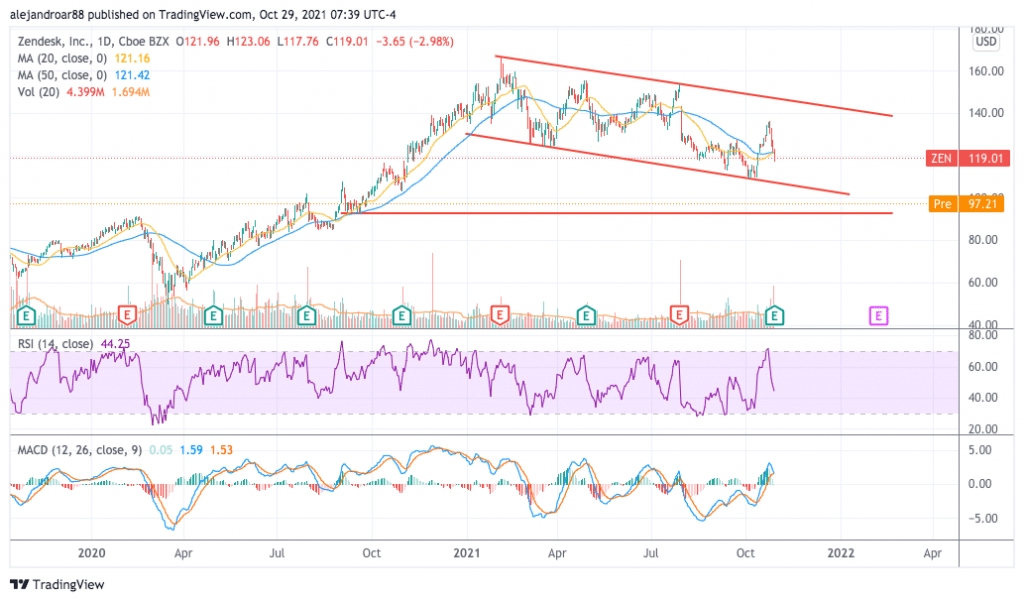Viewport: 1024px width, 602px height.
Task: Click the MA 20 value 121.16
Action: tap(132, 58)
